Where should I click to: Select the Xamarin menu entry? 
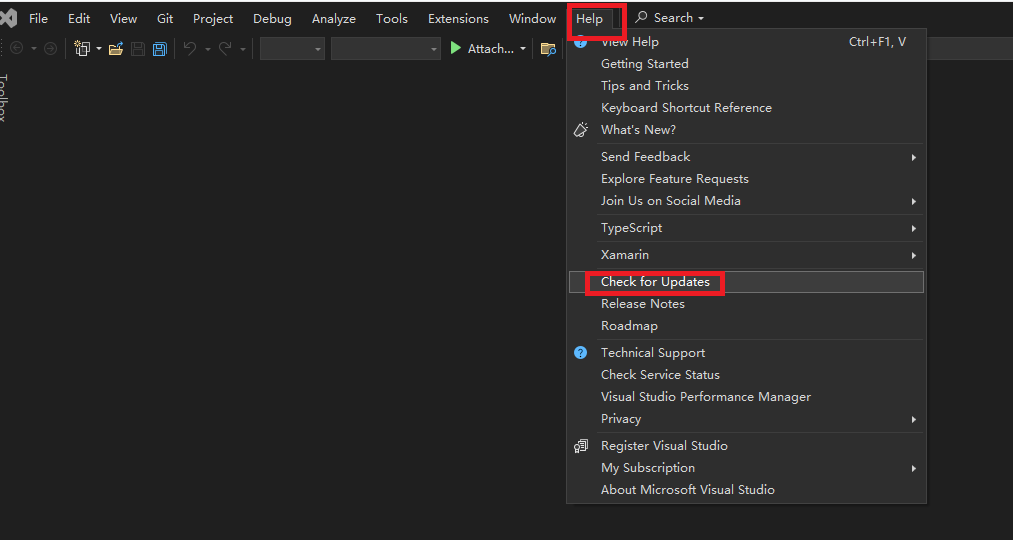click(x=746, y=255)
